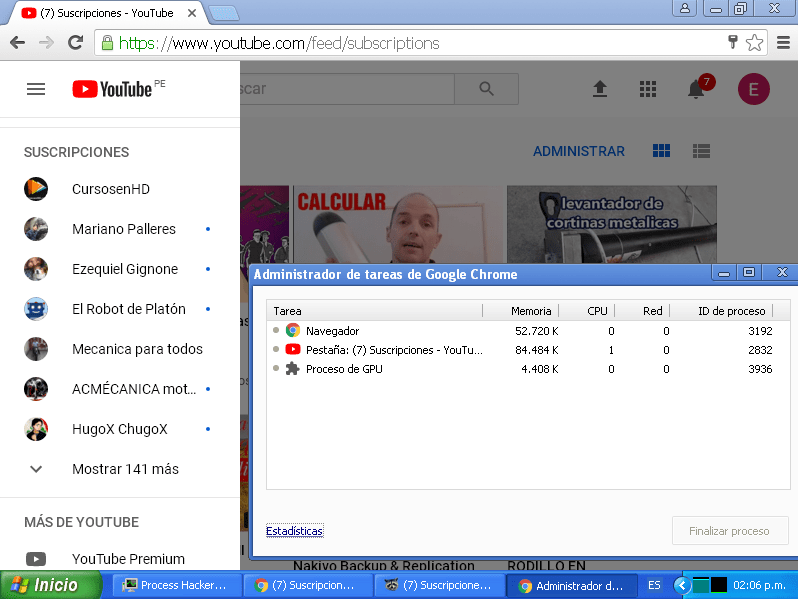Sort by the CPU column header

587,311
